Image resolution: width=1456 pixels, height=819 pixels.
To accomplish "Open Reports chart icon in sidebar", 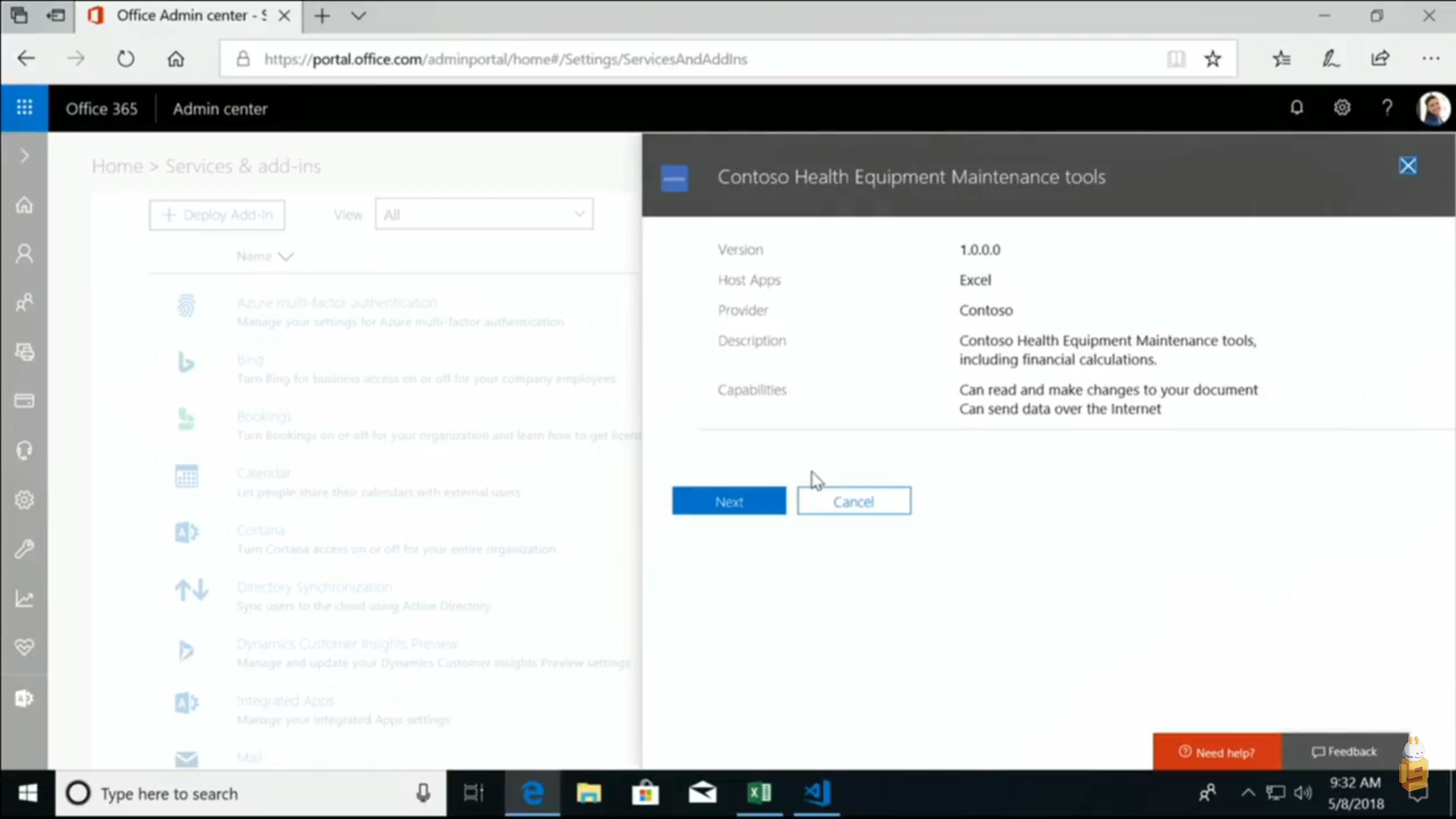I will [24, 598].
